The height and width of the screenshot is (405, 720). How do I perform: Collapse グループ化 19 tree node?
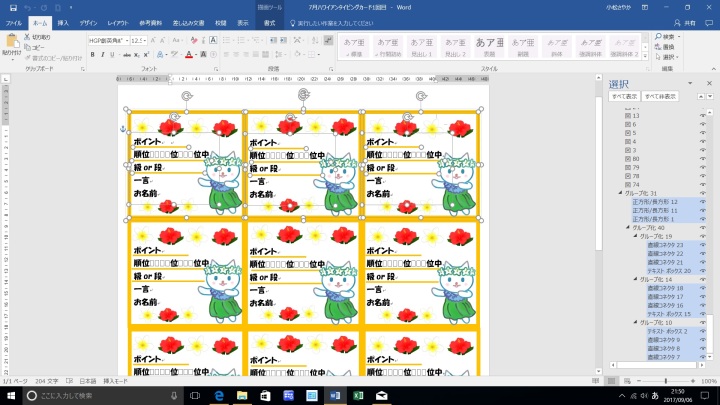pos(636,236)
